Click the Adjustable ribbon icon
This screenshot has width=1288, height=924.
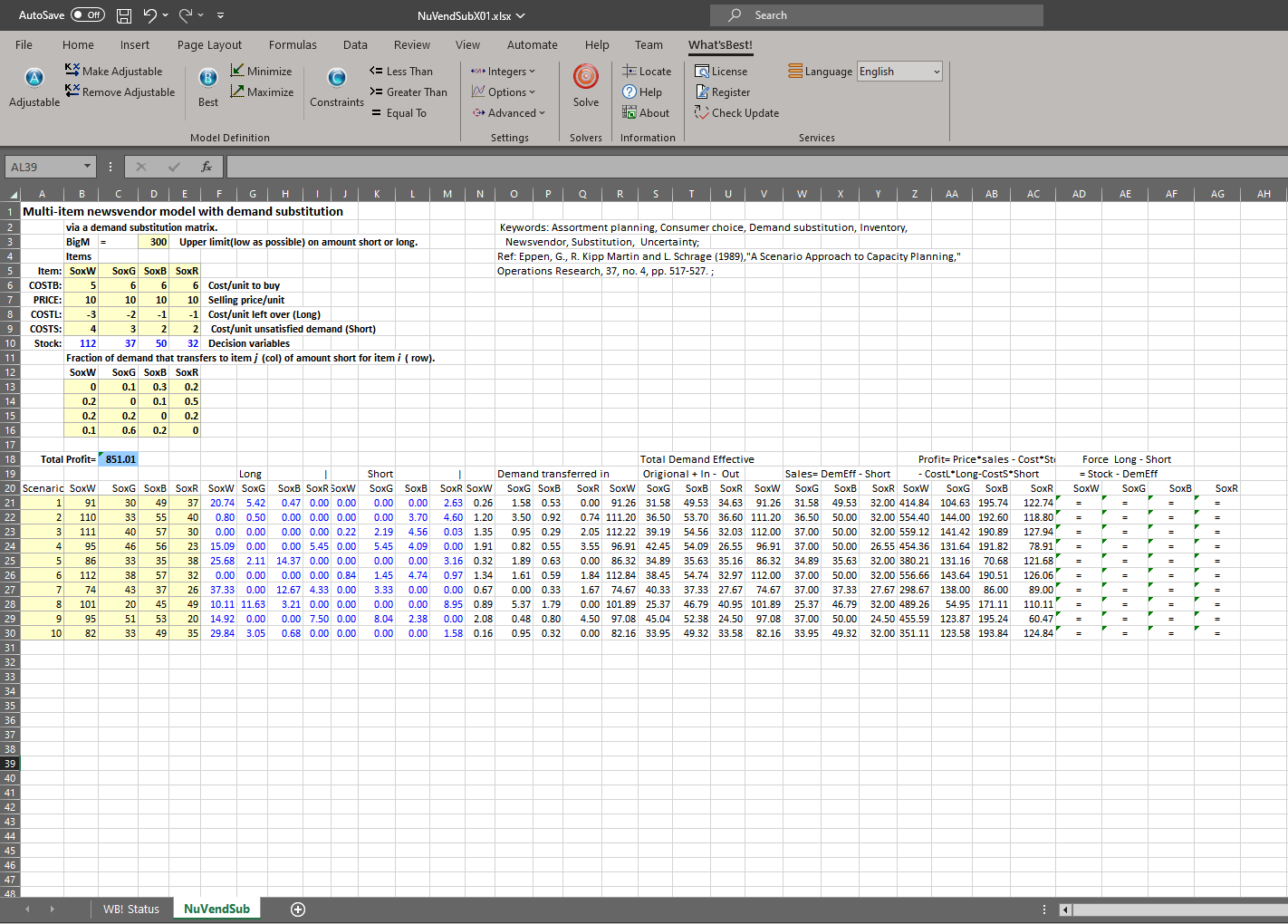coord(34,79)
